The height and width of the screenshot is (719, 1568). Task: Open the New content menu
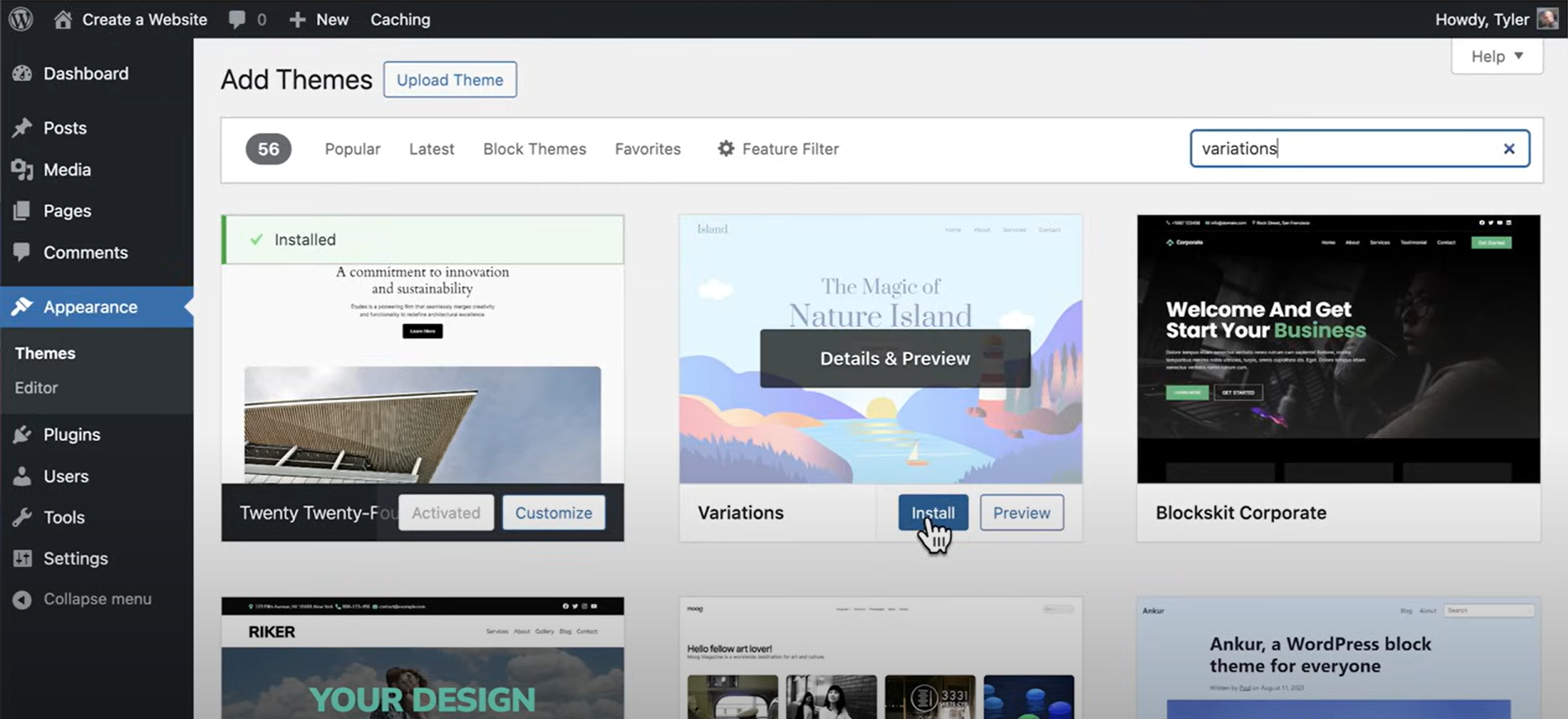(x=319, y=19)
